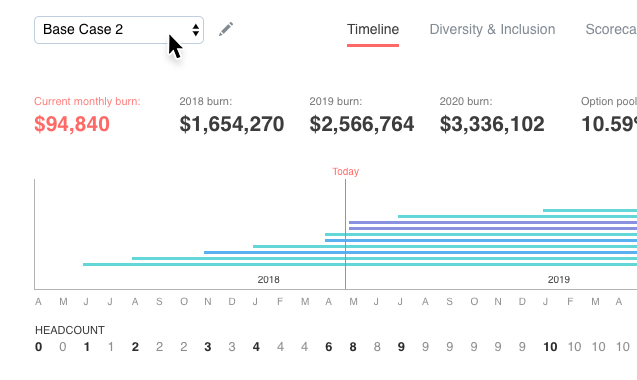
Task: Click the bold headcount value 3
Action: (208, 347)
